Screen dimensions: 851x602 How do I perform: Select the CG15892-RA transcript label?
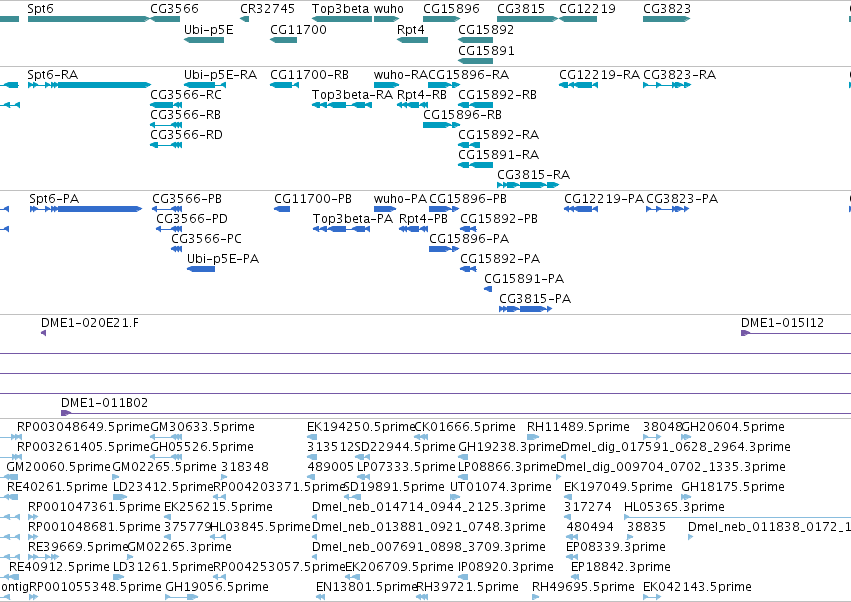click(x=498, y=135)
